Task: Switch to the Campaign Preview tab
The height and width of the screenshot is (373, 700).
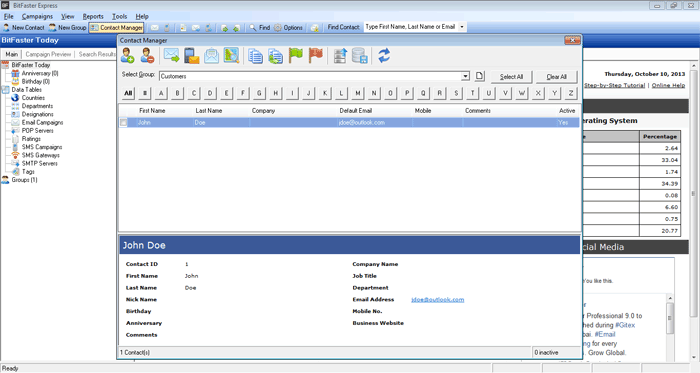Action: 48,54
